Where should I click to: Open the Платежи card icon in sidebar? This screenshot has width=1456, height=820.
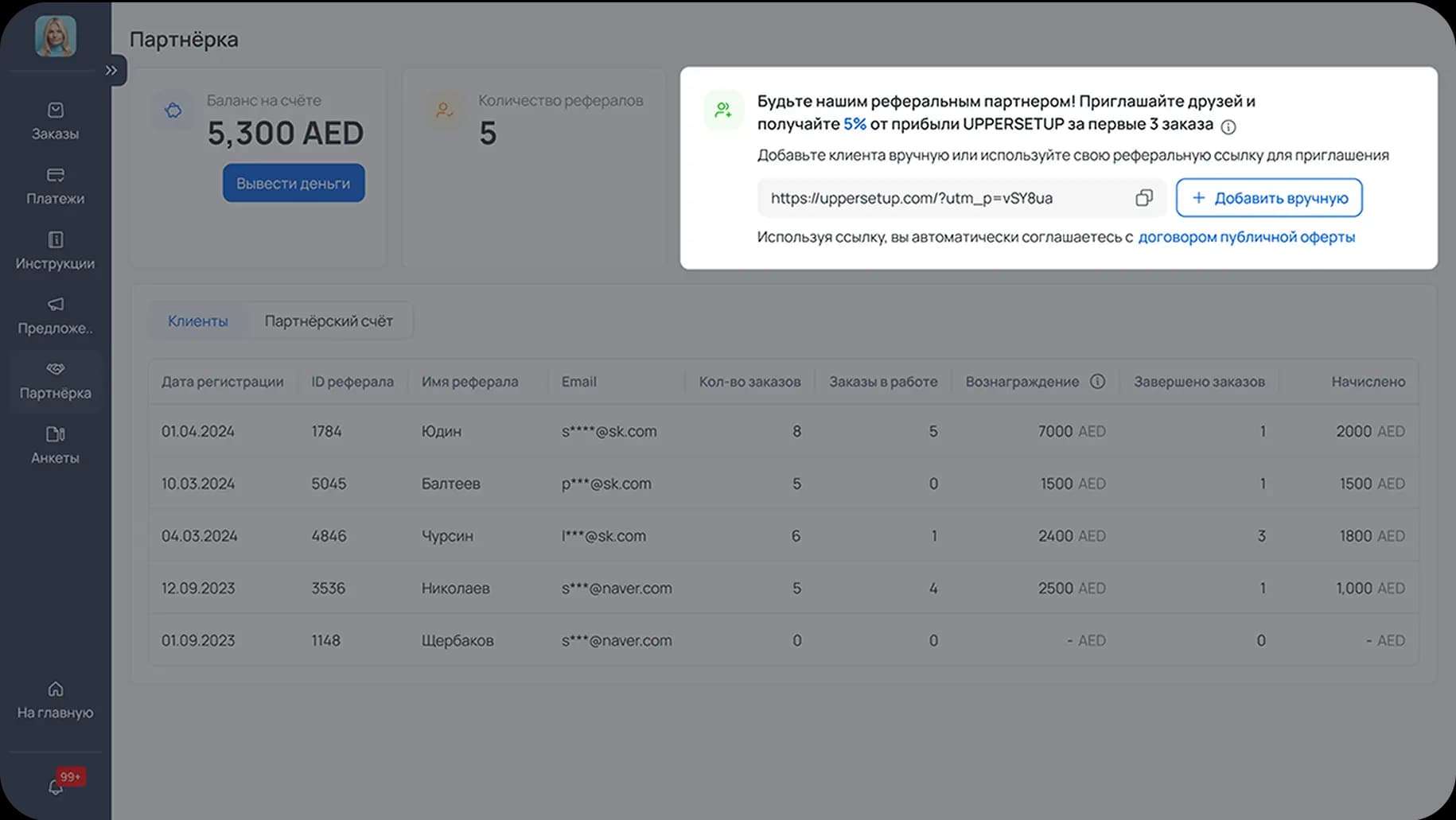(x=55, y=175)
